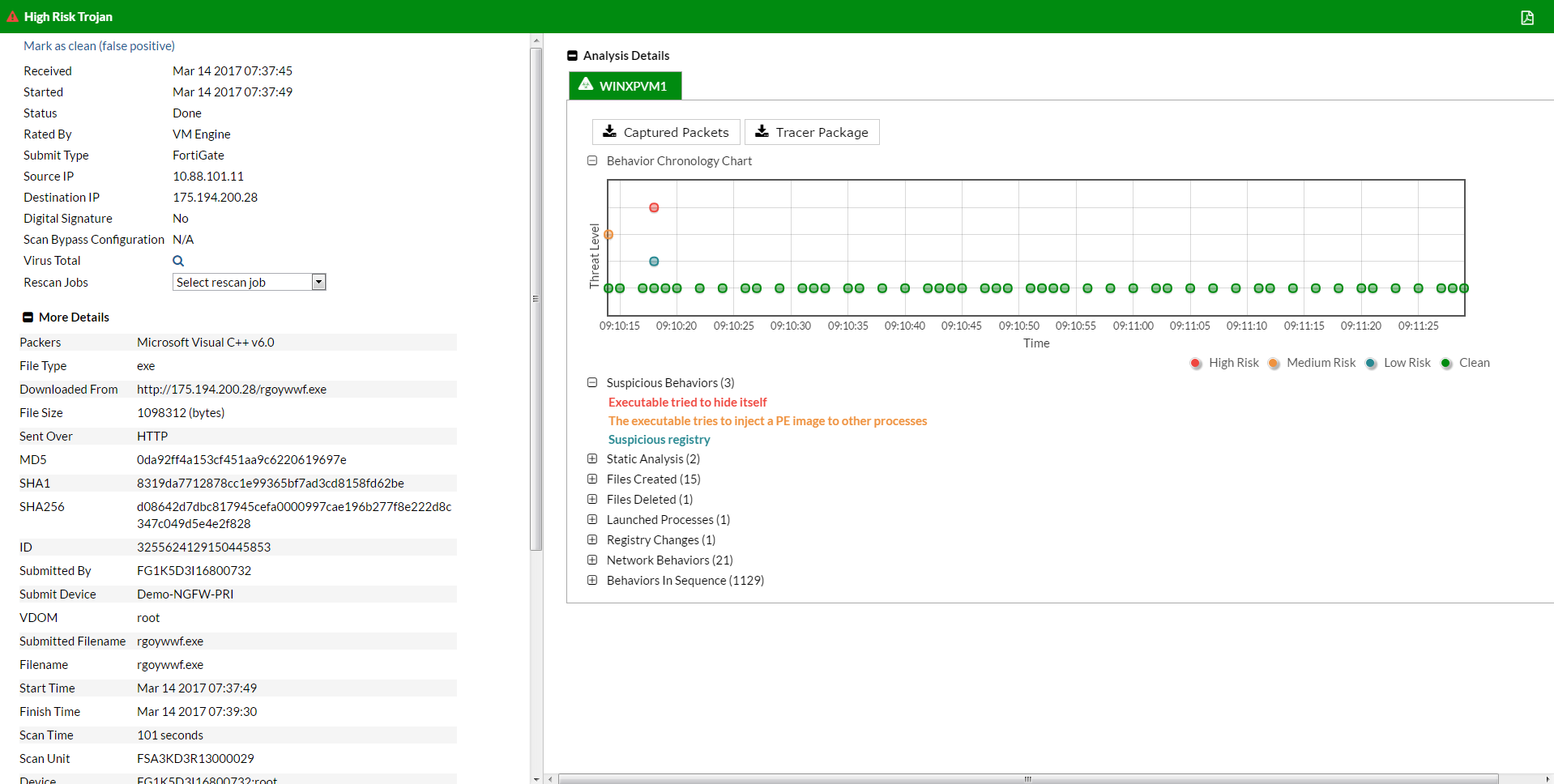Select the MD5 hash value
The image size is (1554, 784).
coord(241,460)
